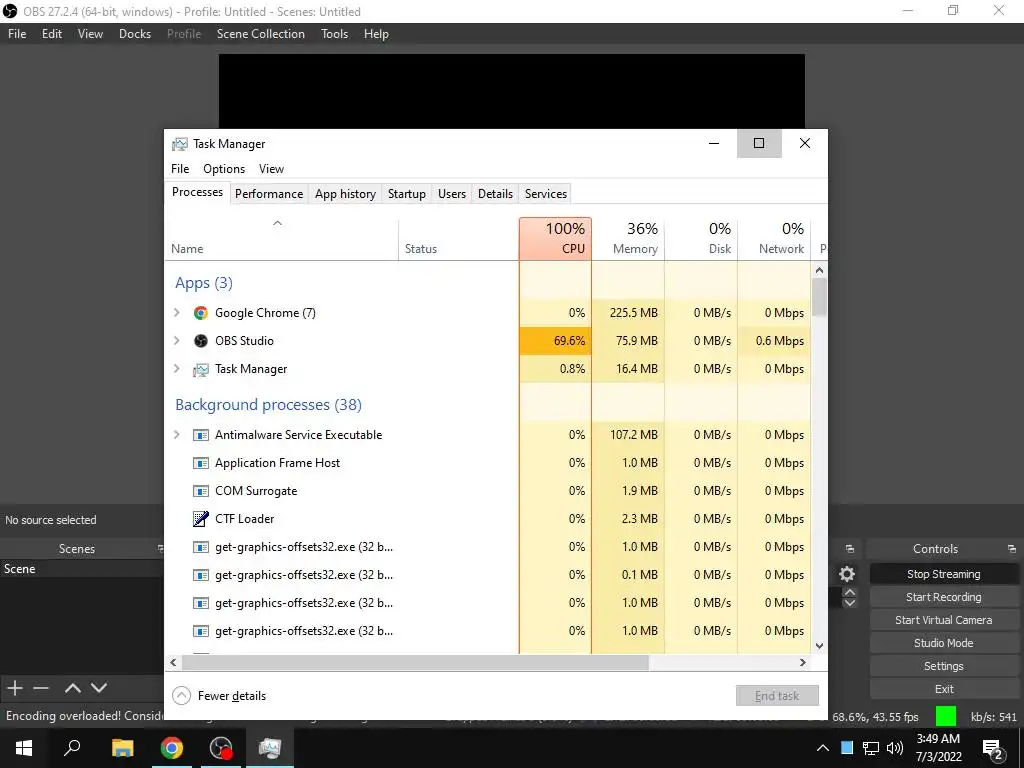Screen dimensions: 1024x768
Task: Open File Explorer from the taskbar
Action: coord(122,748)
